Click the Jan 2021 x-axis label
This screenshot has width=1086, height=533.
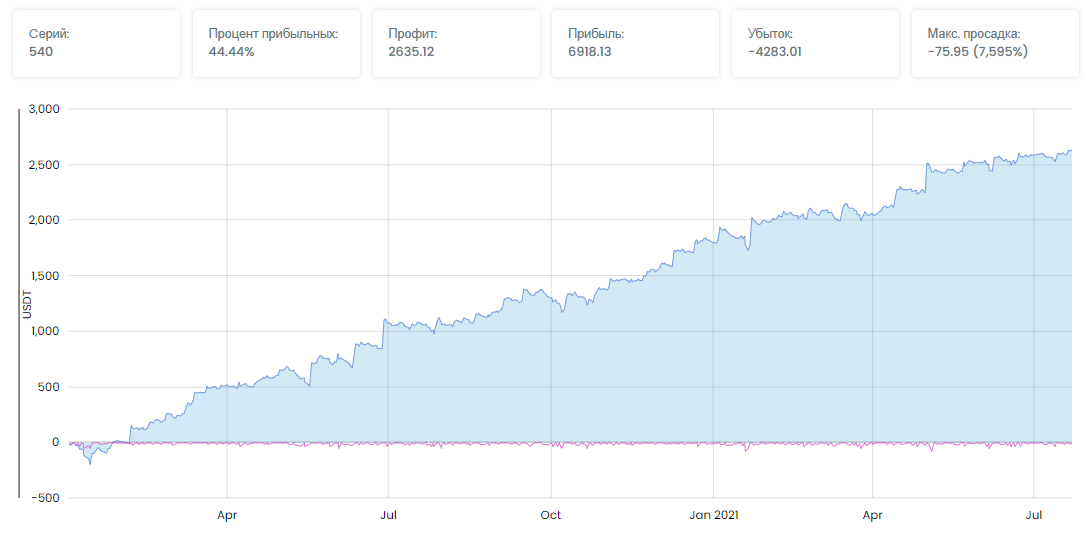point(713,516)
